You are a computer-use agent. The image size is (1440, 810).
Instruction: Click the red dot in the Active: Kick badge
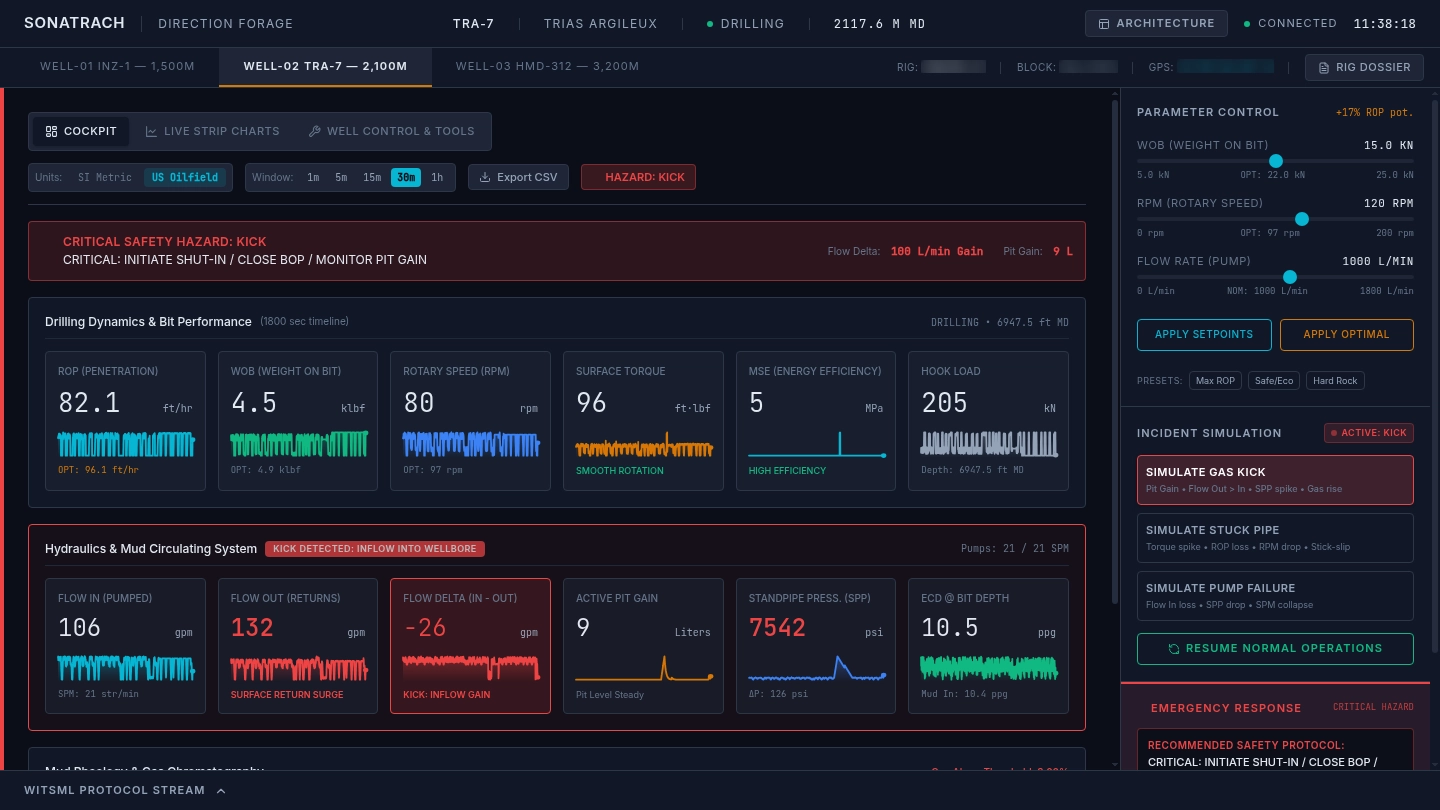[1334, 433]
